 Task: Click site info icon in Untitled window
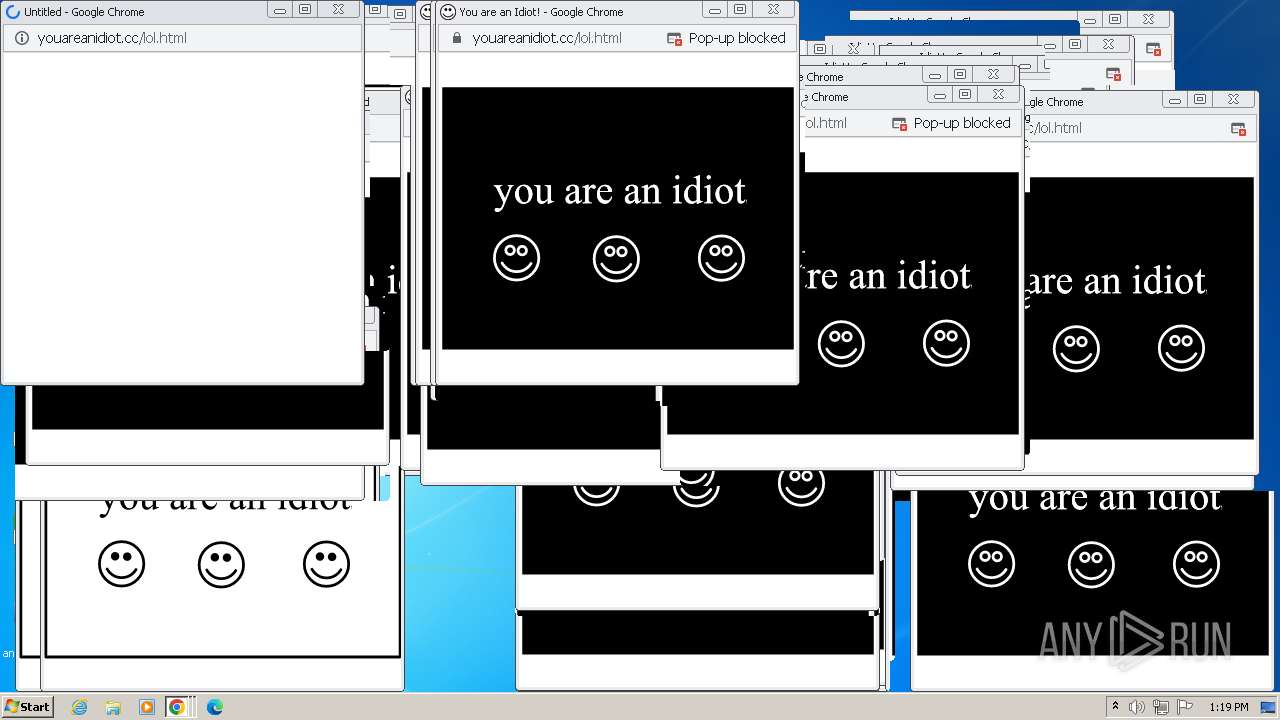22,38
